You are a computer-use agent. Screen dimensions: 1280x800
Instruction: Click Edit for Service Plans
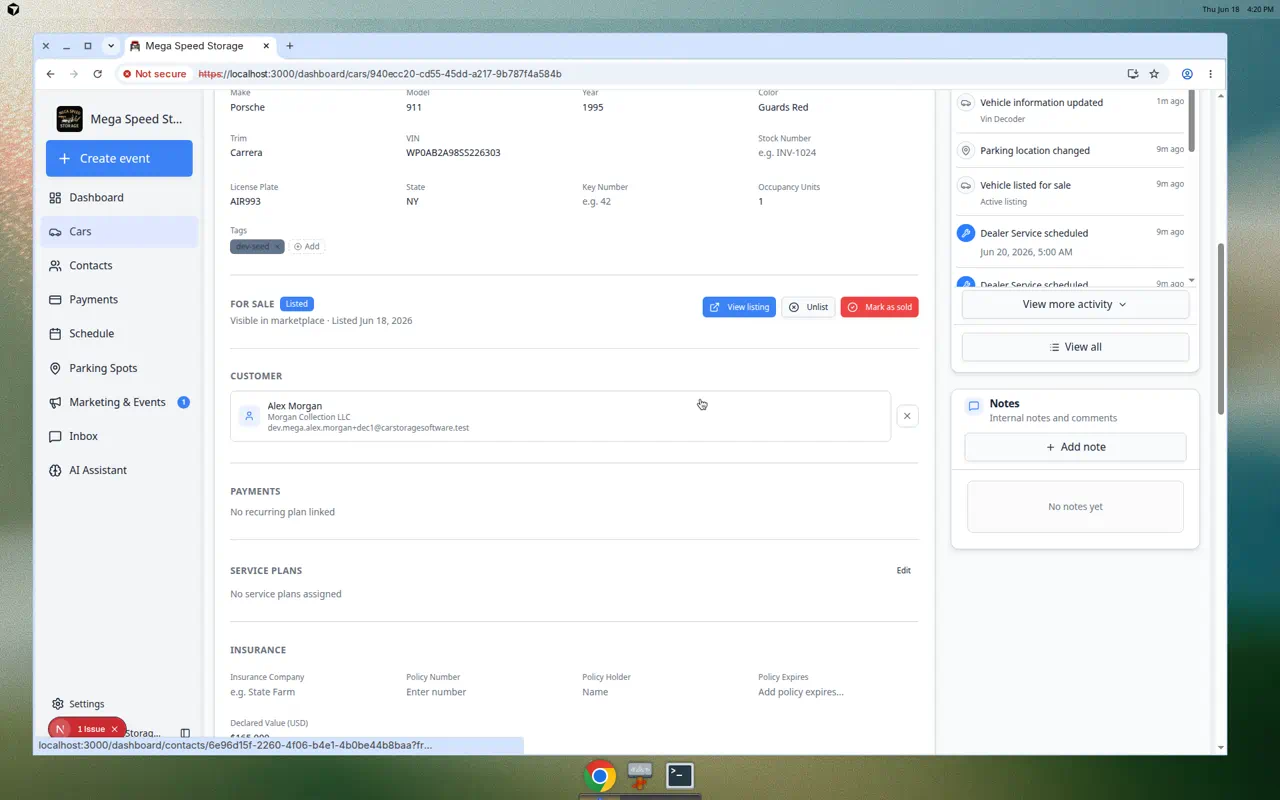(x=904, y=571)
